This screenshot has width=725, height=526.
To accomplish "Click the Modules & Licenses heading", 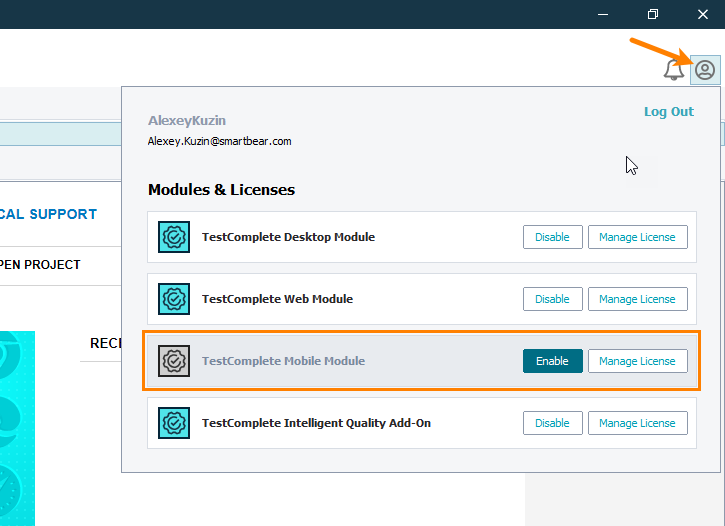I will [221, 190].
